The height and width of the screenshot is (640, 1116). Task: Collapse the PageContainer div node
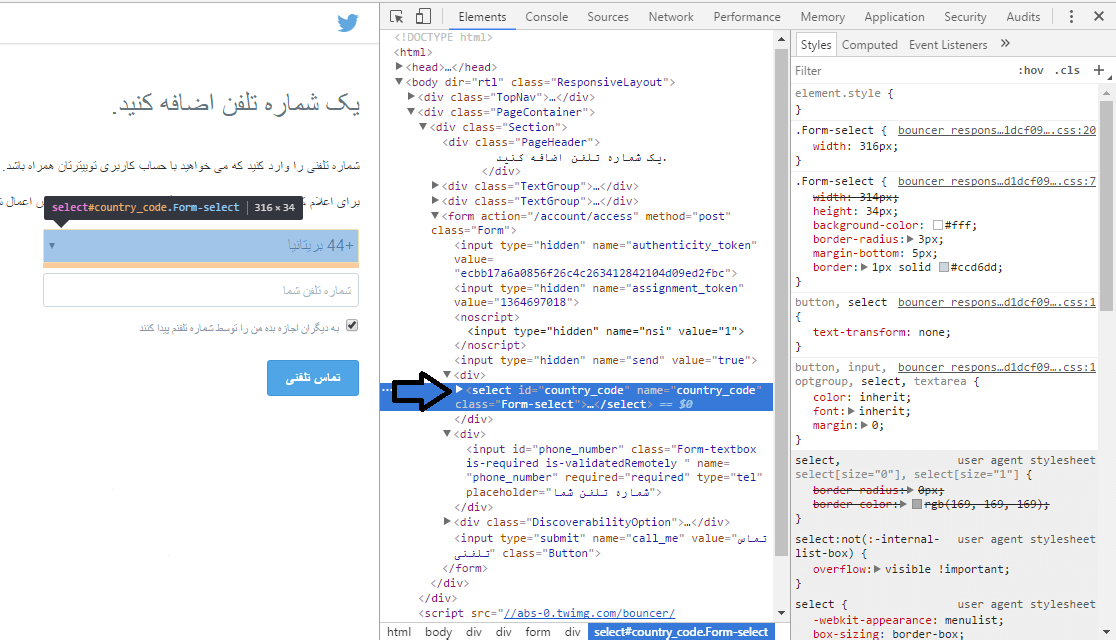click(x=411, y=112)
